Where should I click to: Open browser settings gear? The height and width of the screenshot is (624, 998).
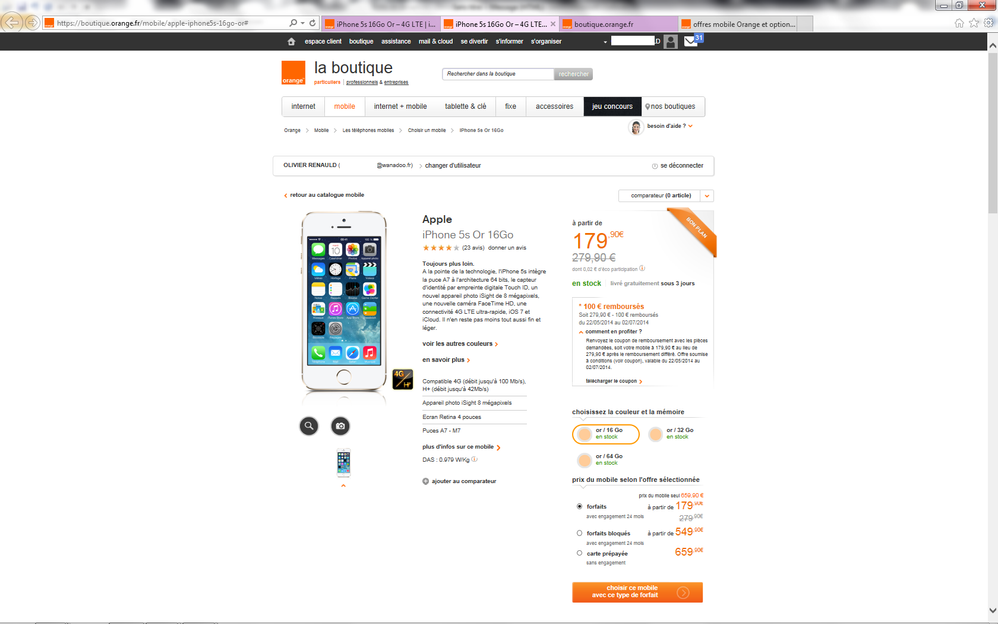(988, 23)
